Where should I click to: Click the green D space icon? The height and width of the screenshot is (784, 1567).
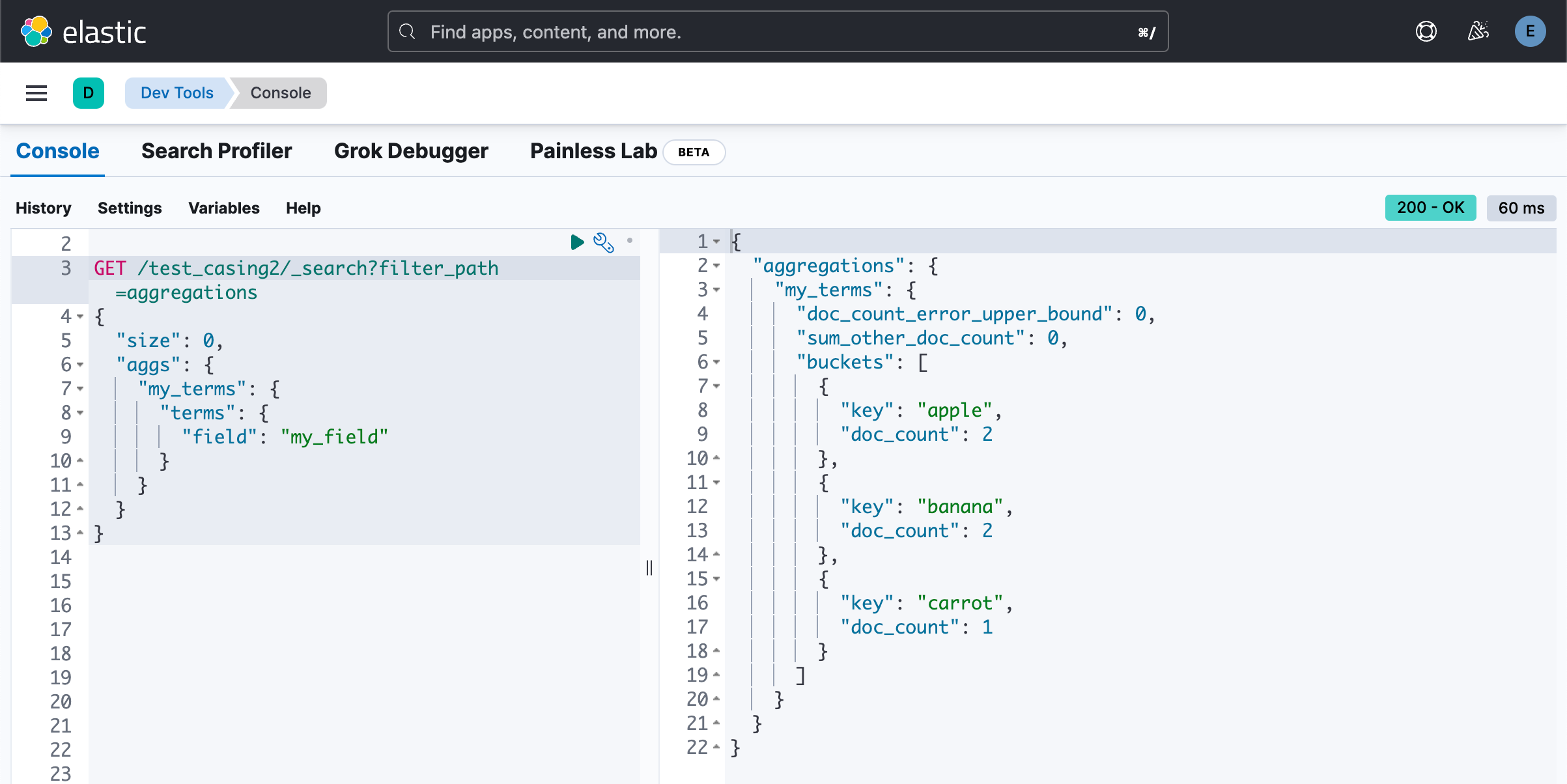click(89, 93)
